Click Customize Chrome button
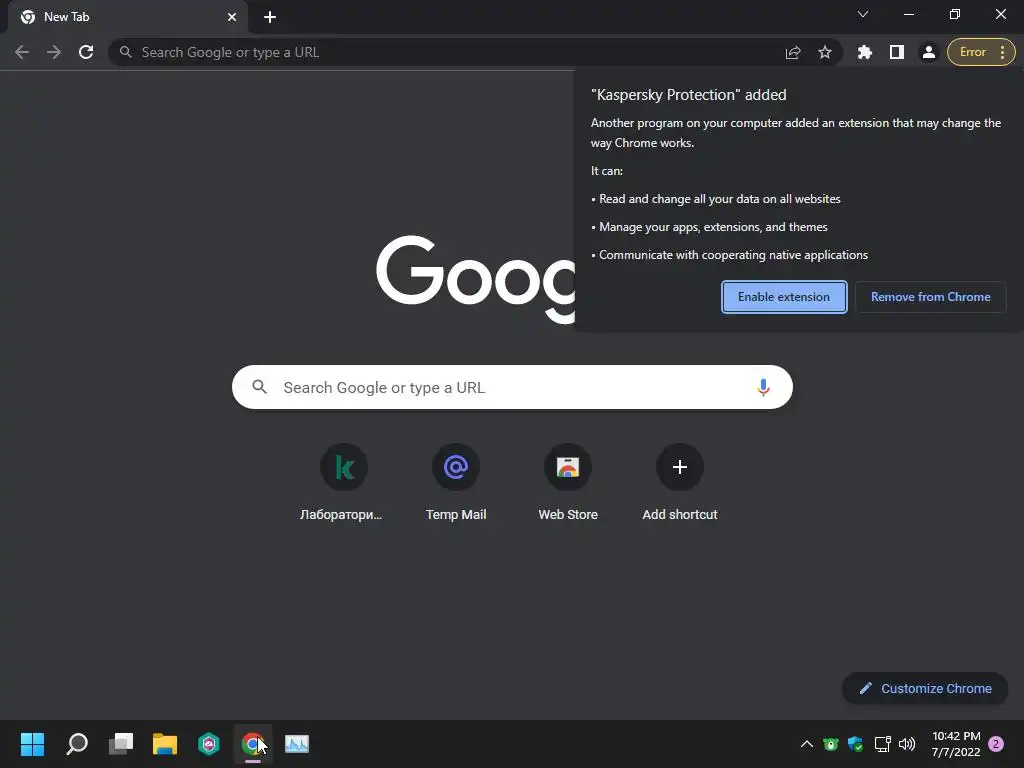 925,688
